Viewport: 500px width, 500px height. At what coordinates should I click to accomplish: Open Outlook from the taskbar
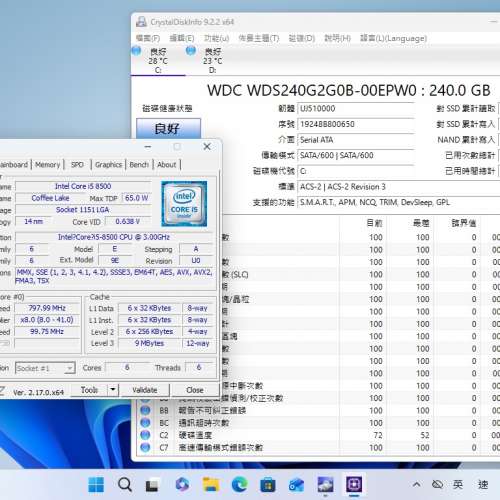(296, 484)
